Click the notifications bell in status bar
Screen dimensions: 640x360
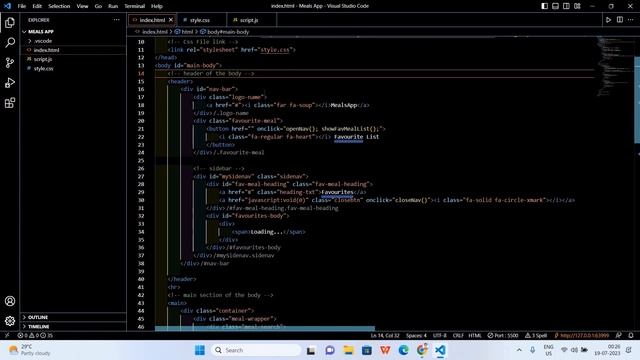631,336
